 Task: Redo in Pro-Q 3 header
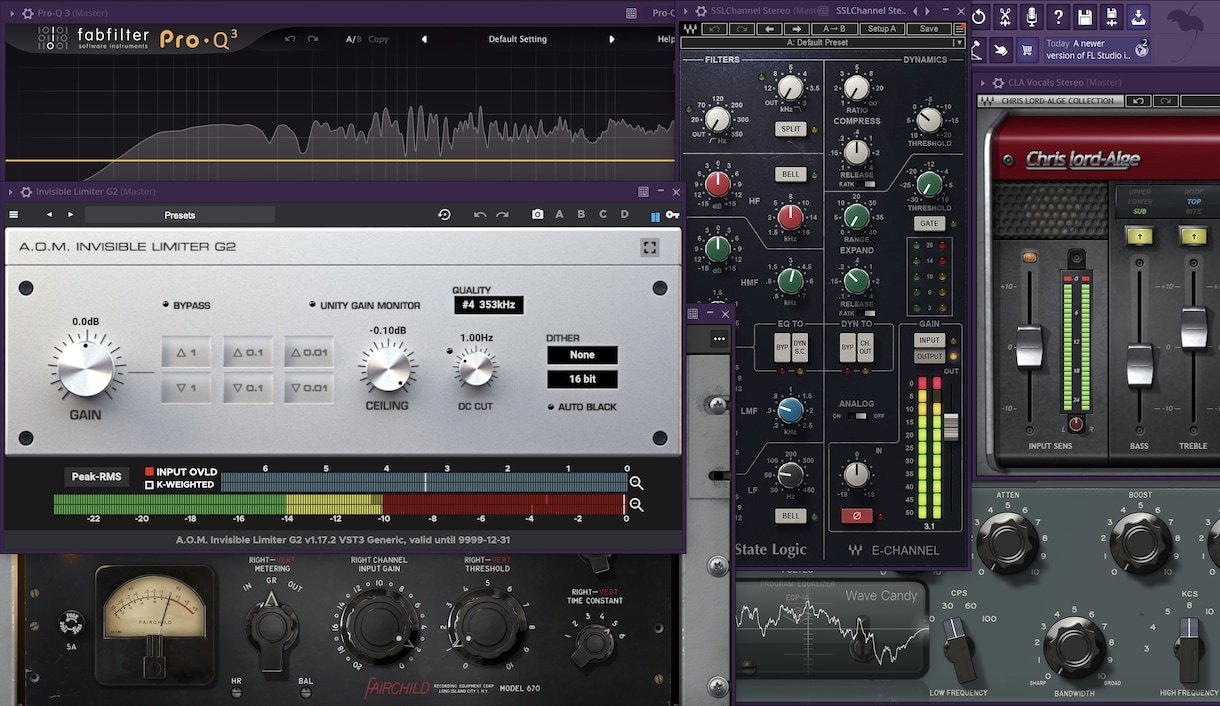(312, 39)
